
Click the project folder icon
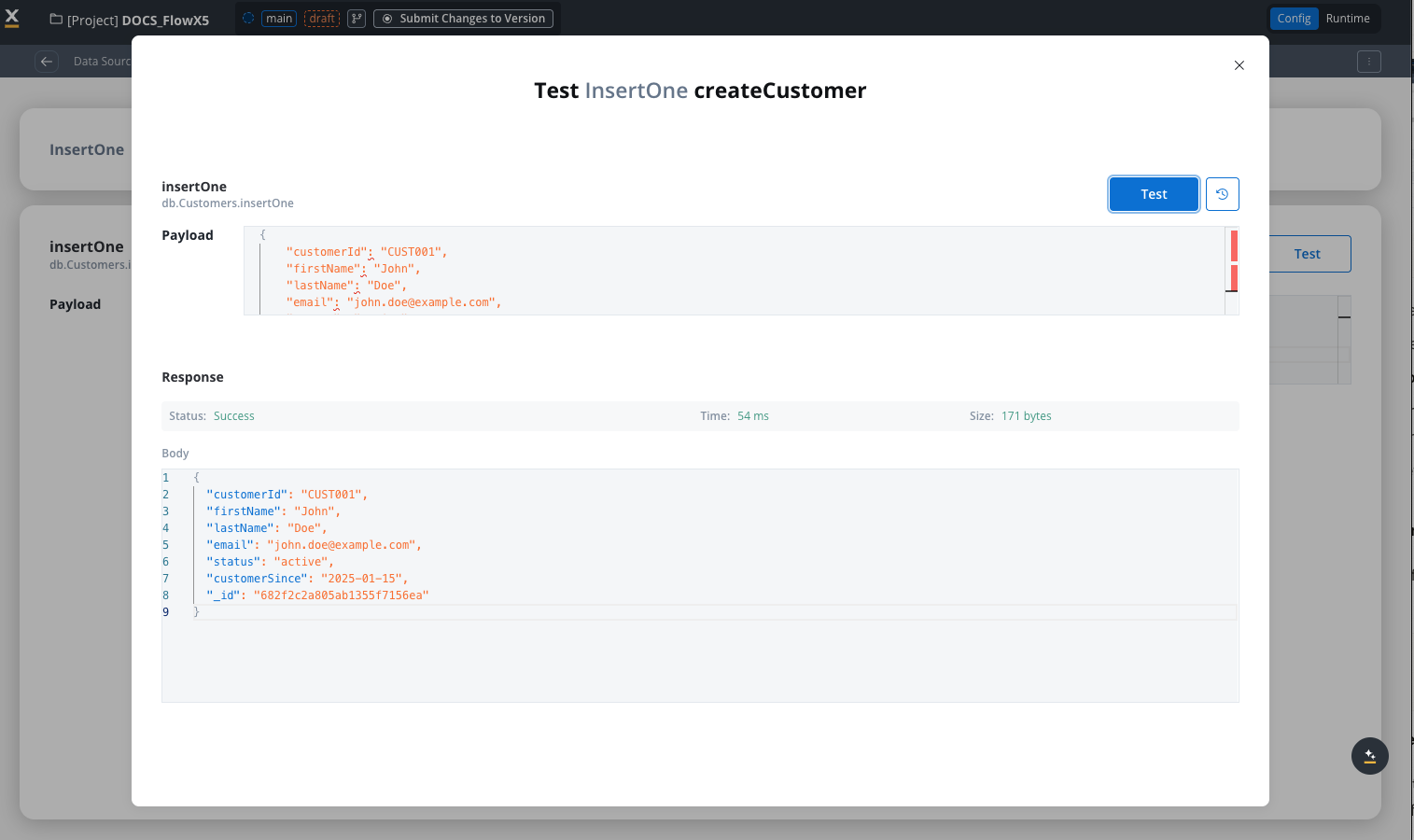56,19
